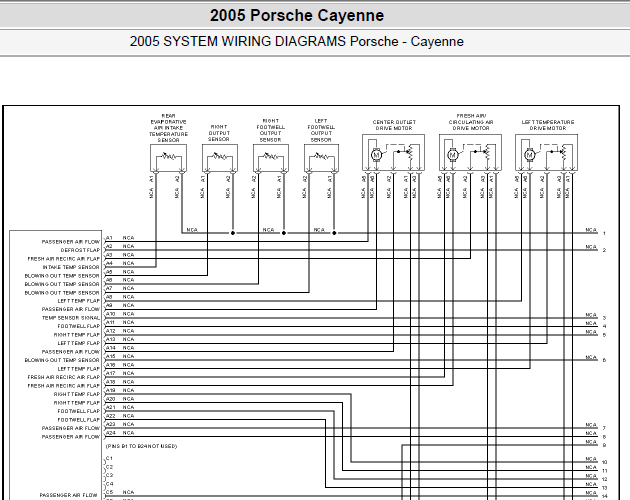Viewport: 630px width, 500px height.
Task: Click the 'INTAKE TEMP SENSOR' pin description
Action: tap(71, 267)
